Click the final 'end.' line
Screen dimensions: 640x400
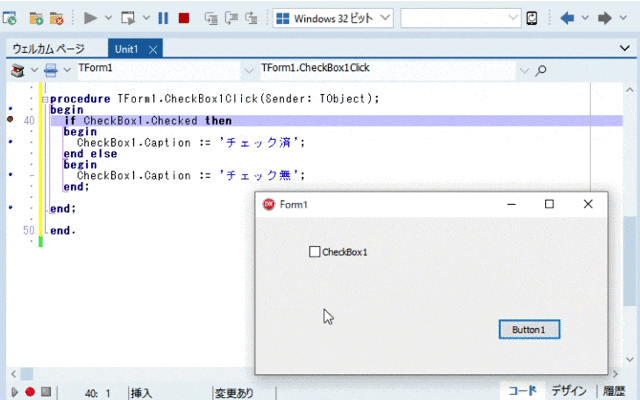(63, 231)
